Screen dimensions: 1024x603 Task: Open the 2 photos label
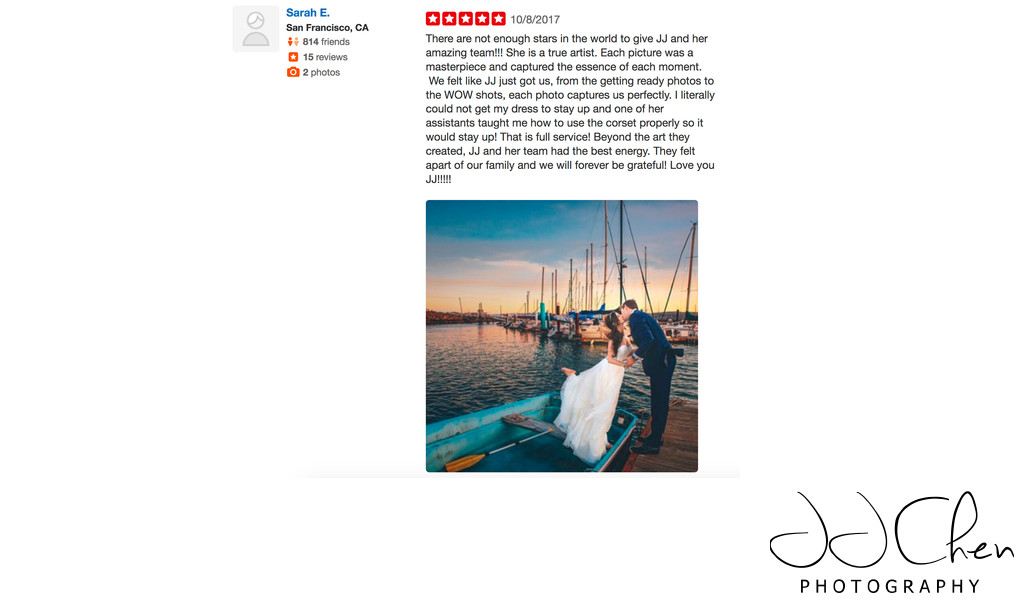click(x=321, y=73)
